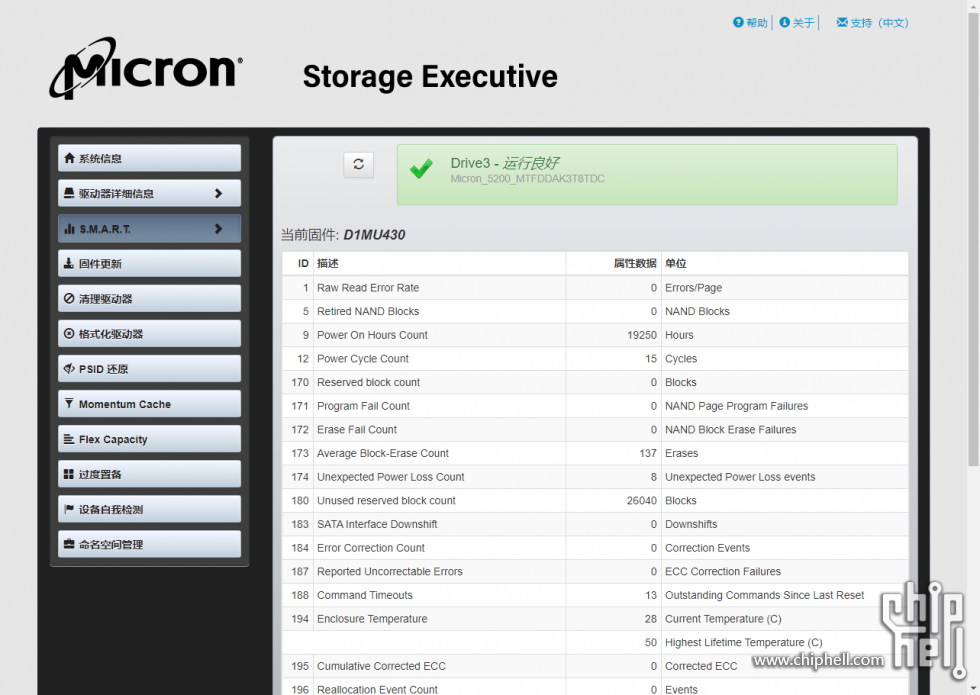Open the 帮助 help link
Image resolution: width=980 pixels, height=695 pixels.
point(750,22)
